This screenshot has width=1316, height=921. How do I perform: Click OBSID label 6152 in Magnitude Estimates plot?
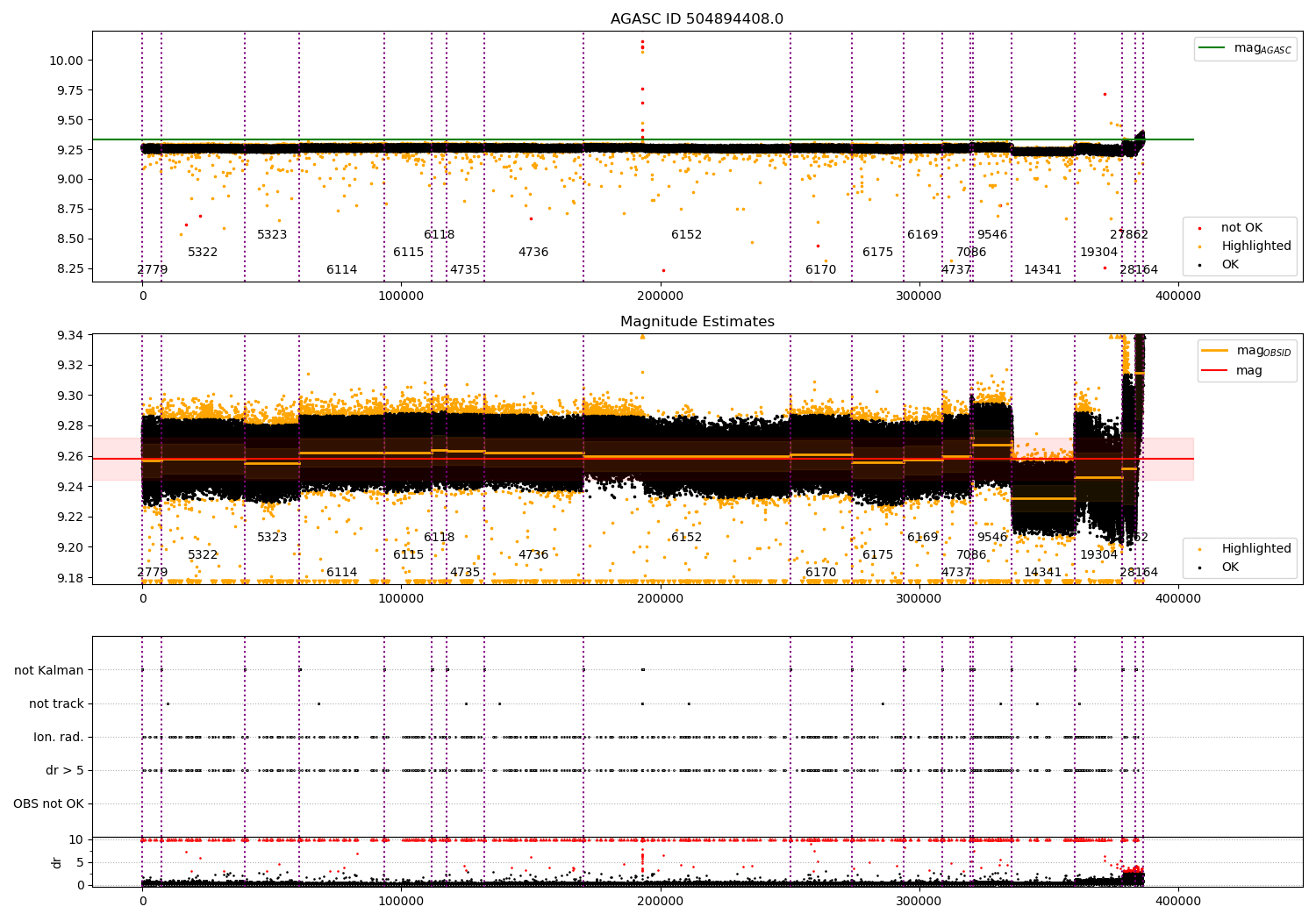pos(687,538)
